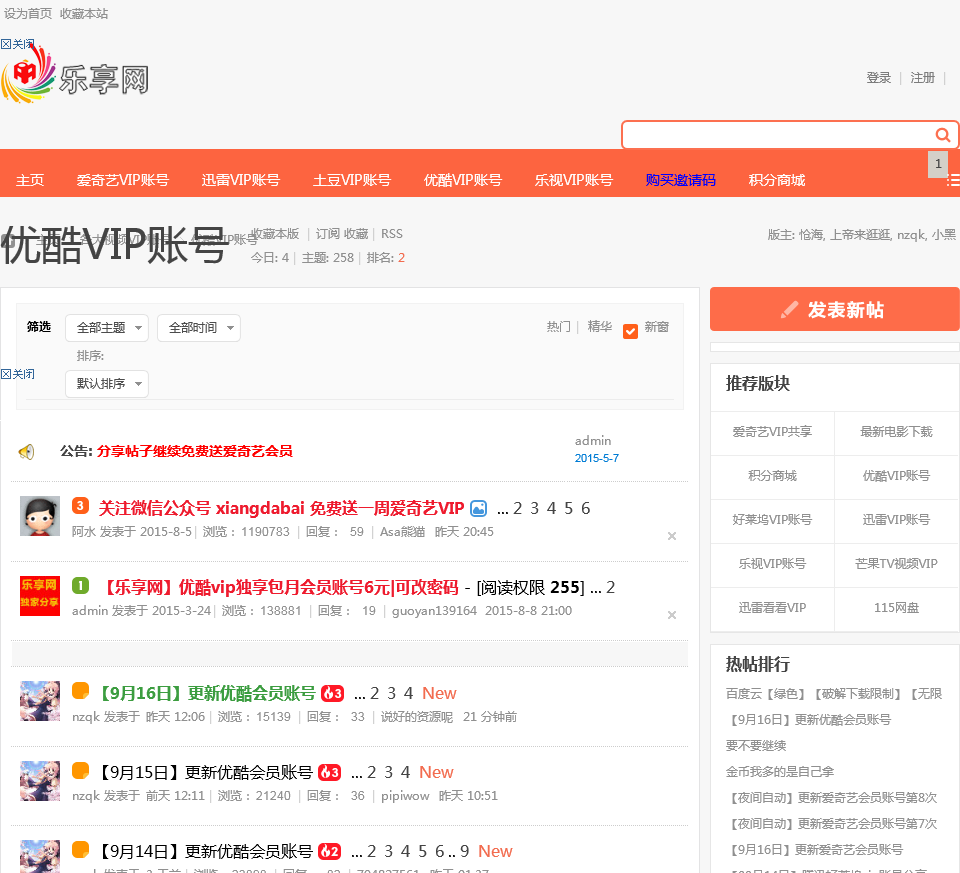Click the 订阅 link

328,234
